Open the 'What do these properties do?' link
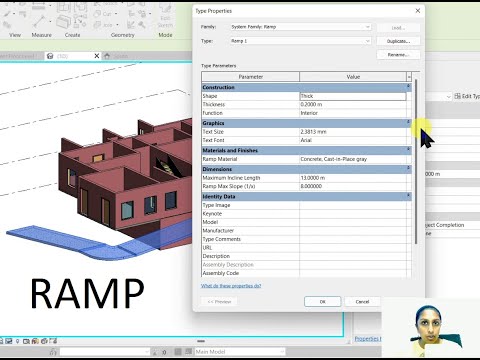The width and height of the screenshot is (480, 360). point(231,286)
